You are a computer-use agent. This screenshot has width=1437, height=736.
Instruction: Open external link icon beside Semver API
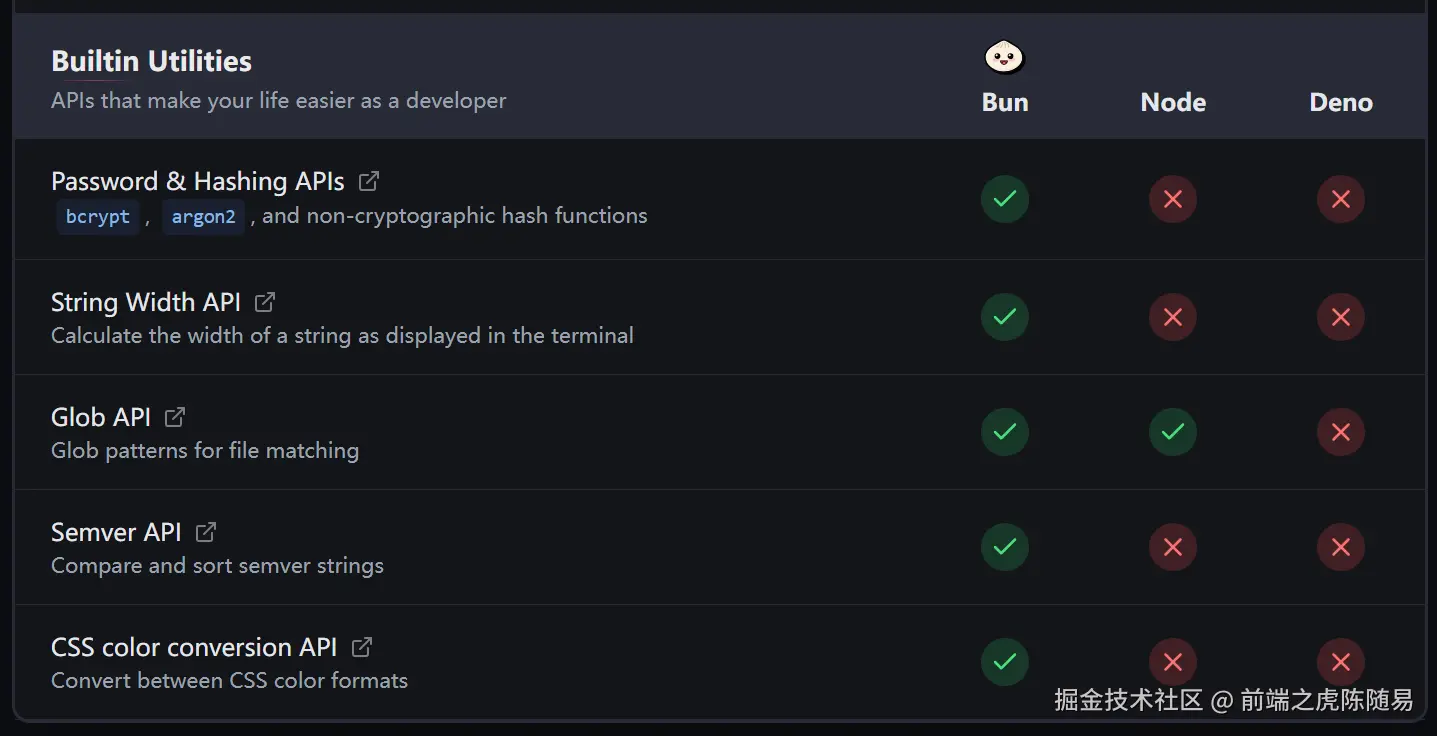click(206, 532)
